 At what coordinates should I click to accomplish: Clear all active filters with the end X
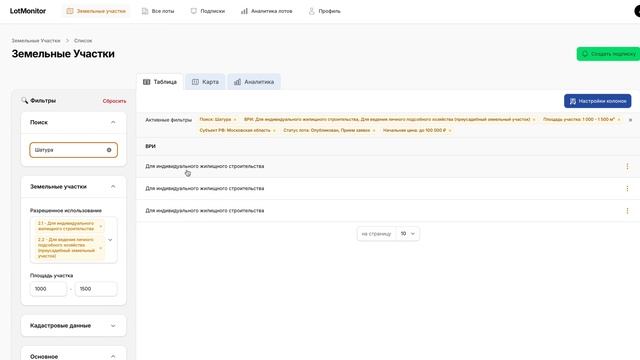630,120
